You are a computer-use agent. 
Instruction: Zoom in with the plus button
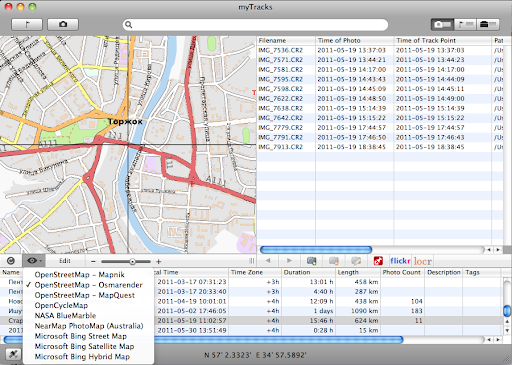click(159, 262)
